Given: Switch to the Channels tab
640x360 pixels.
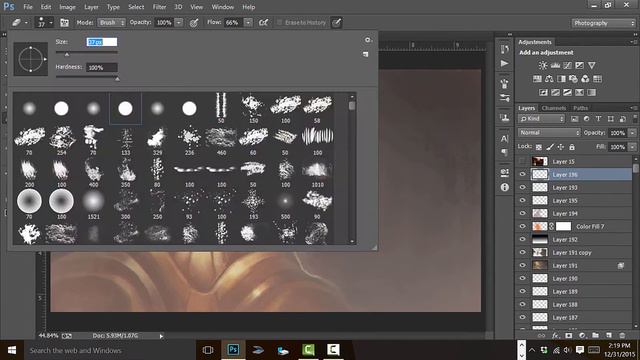Looking at the screenshot, I should point(554,108).
